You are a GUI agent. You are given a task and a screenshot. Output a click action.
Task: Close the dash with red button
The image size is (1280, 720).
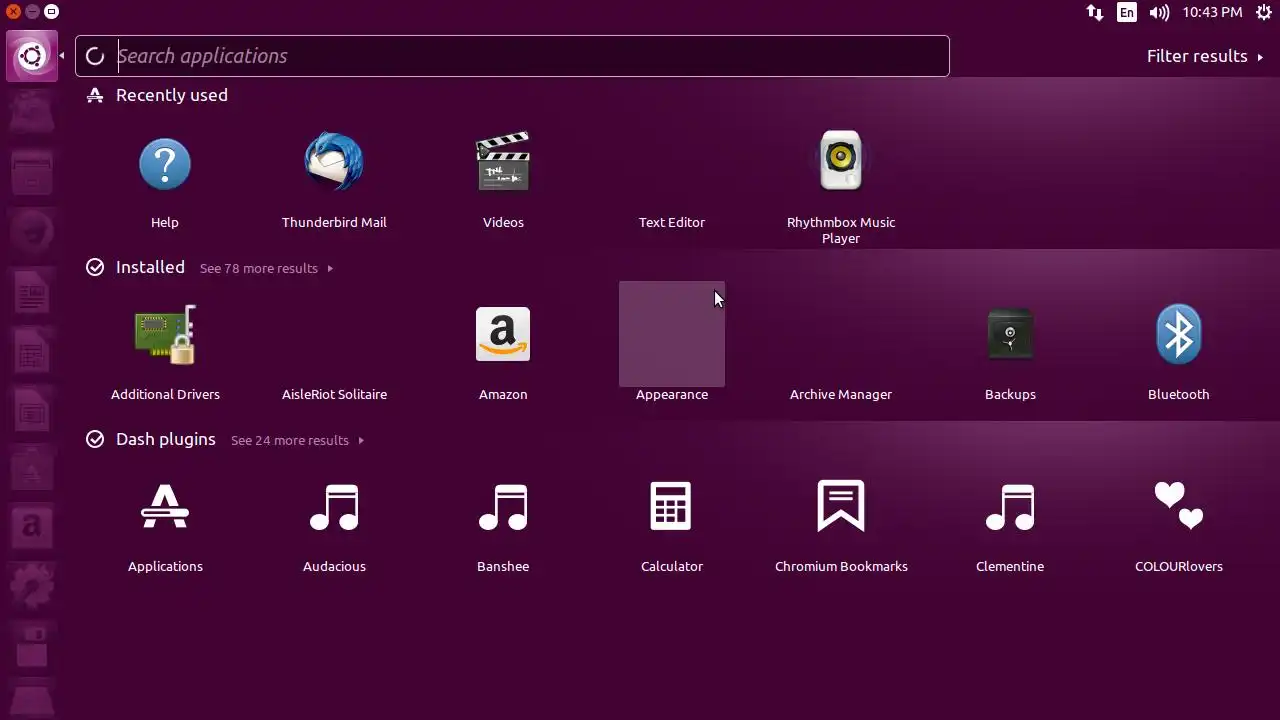13,12
